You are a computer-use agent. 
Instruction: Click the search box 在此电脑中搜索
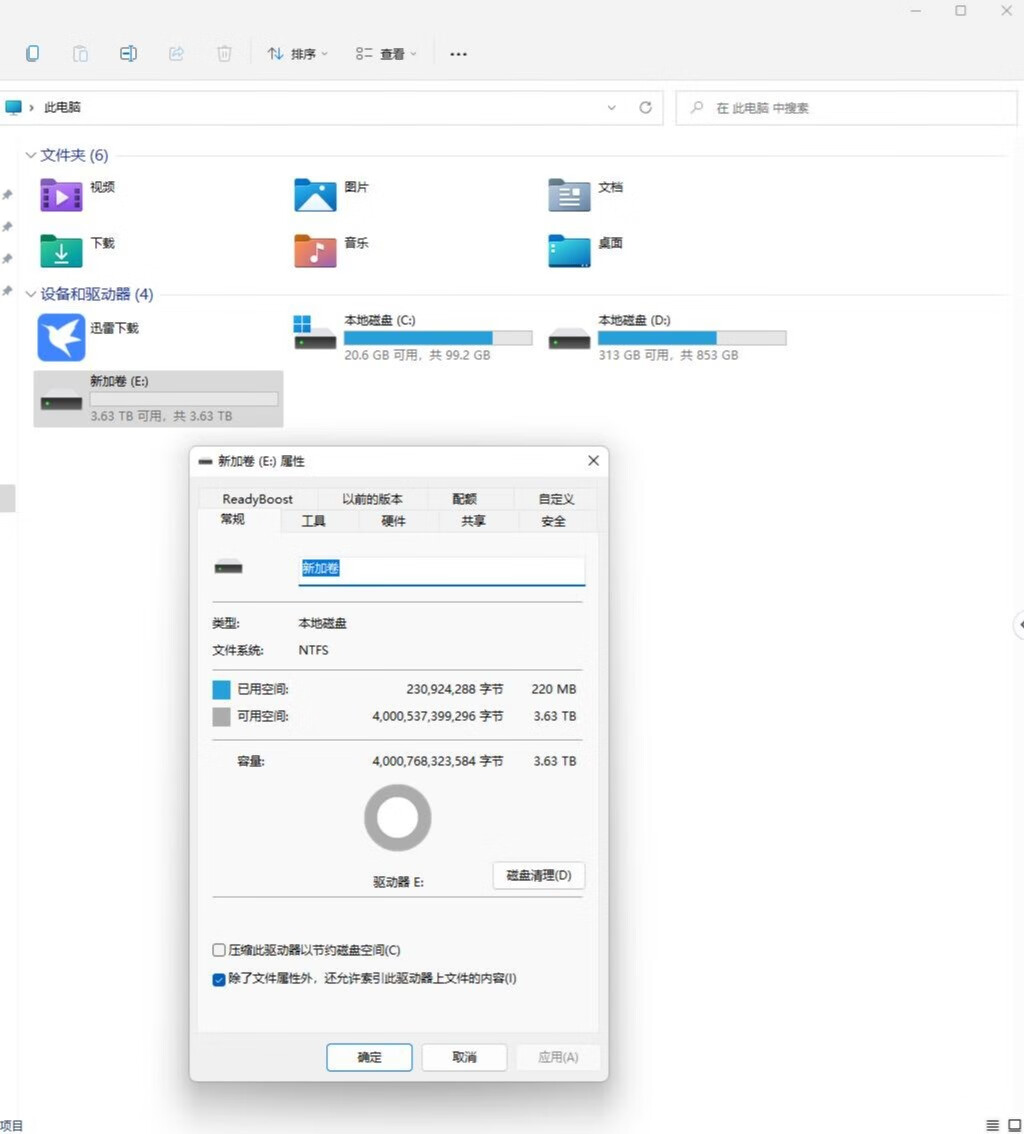point(846,108)
